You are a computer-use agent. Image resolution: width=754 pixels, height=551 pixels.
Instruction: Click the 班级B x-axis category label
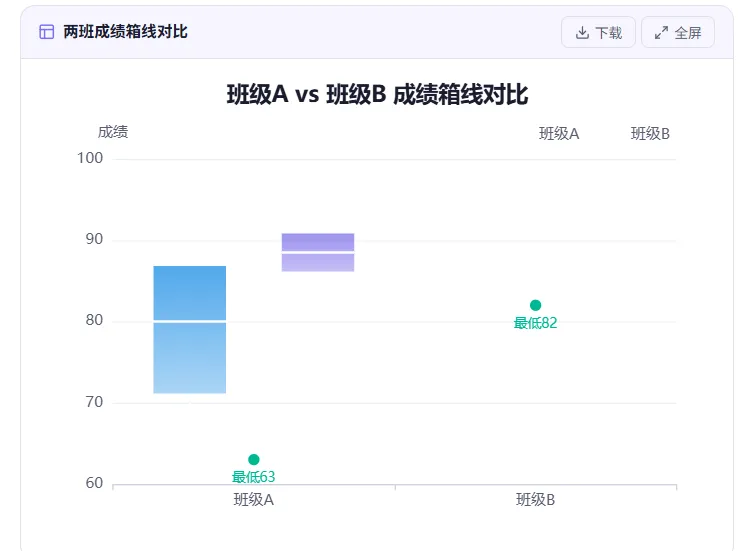click(x=536, y=500)
